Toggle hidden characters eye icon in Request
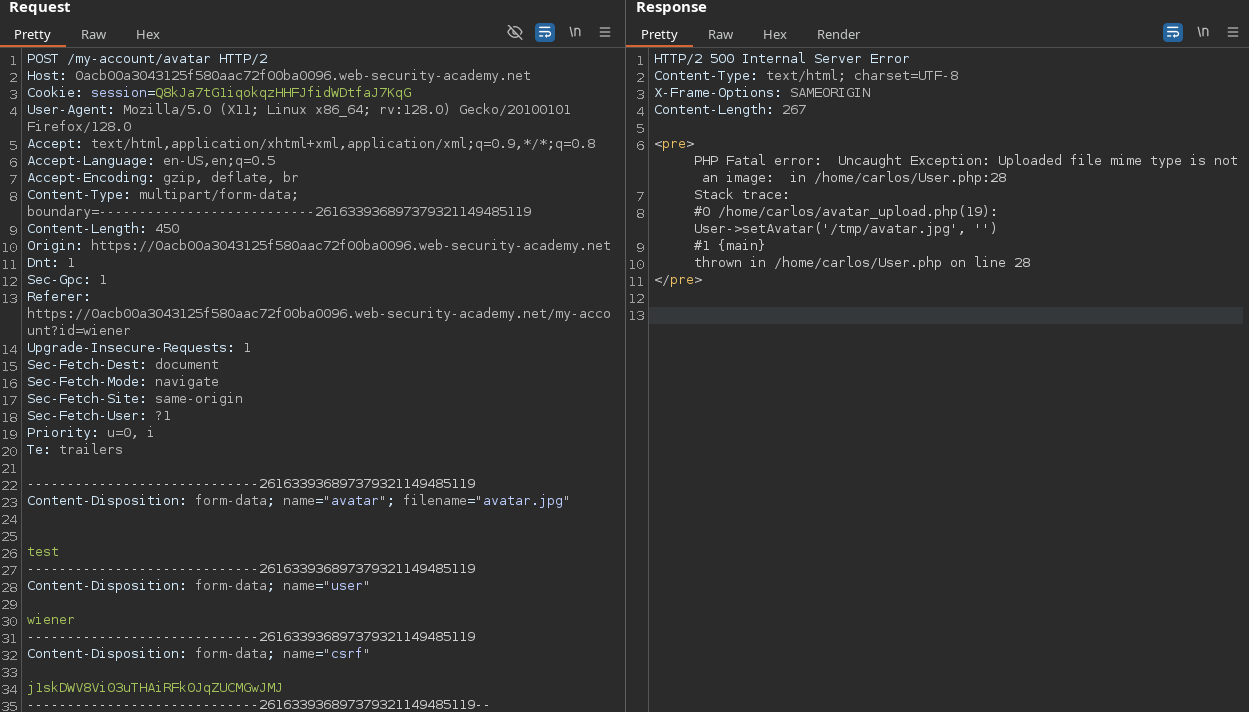 pos(515,32)
